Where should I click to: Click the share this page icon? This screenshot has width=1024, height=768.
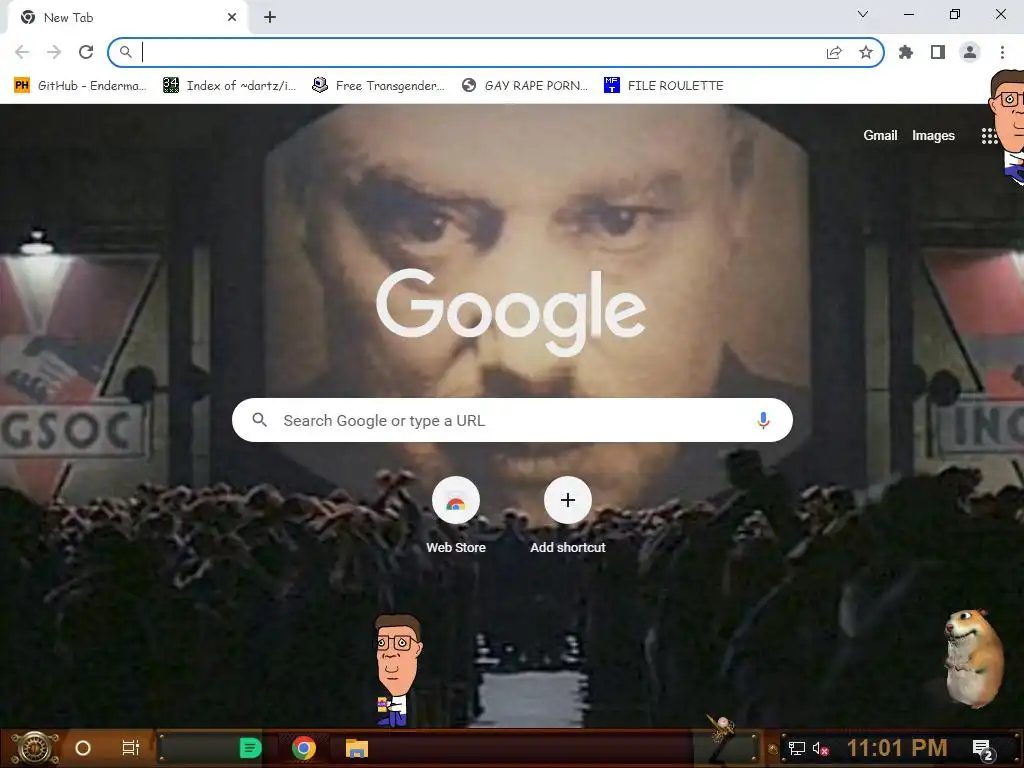(834, 52)
